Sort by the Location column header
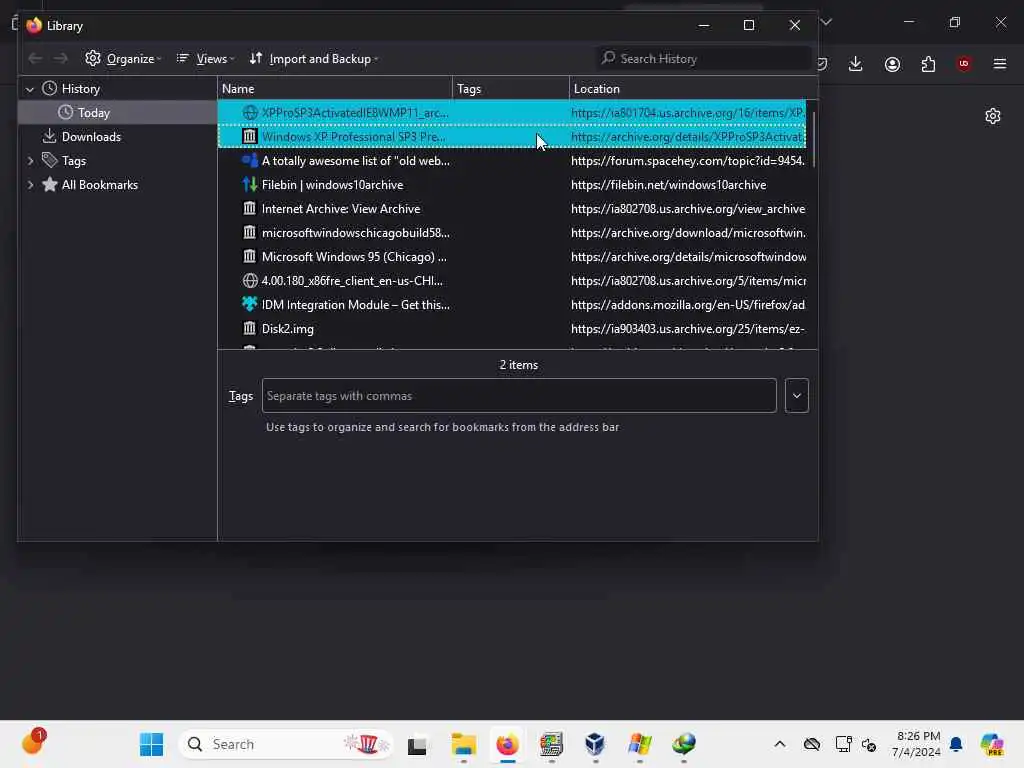 [x=694, y=88]
